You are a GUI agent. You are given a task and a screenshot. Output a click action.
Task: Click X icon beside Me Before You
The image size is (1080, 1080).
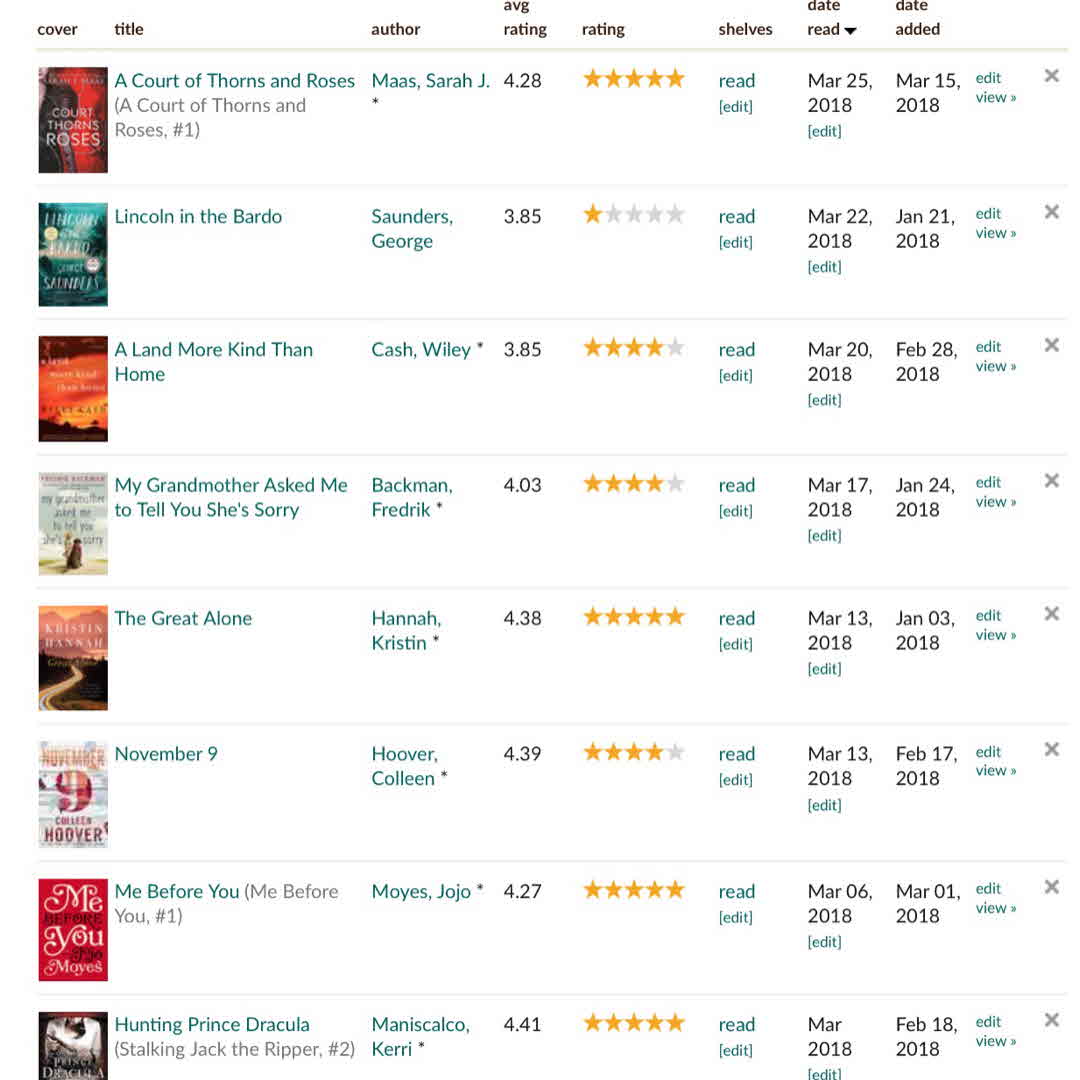tap(1051, 887)
